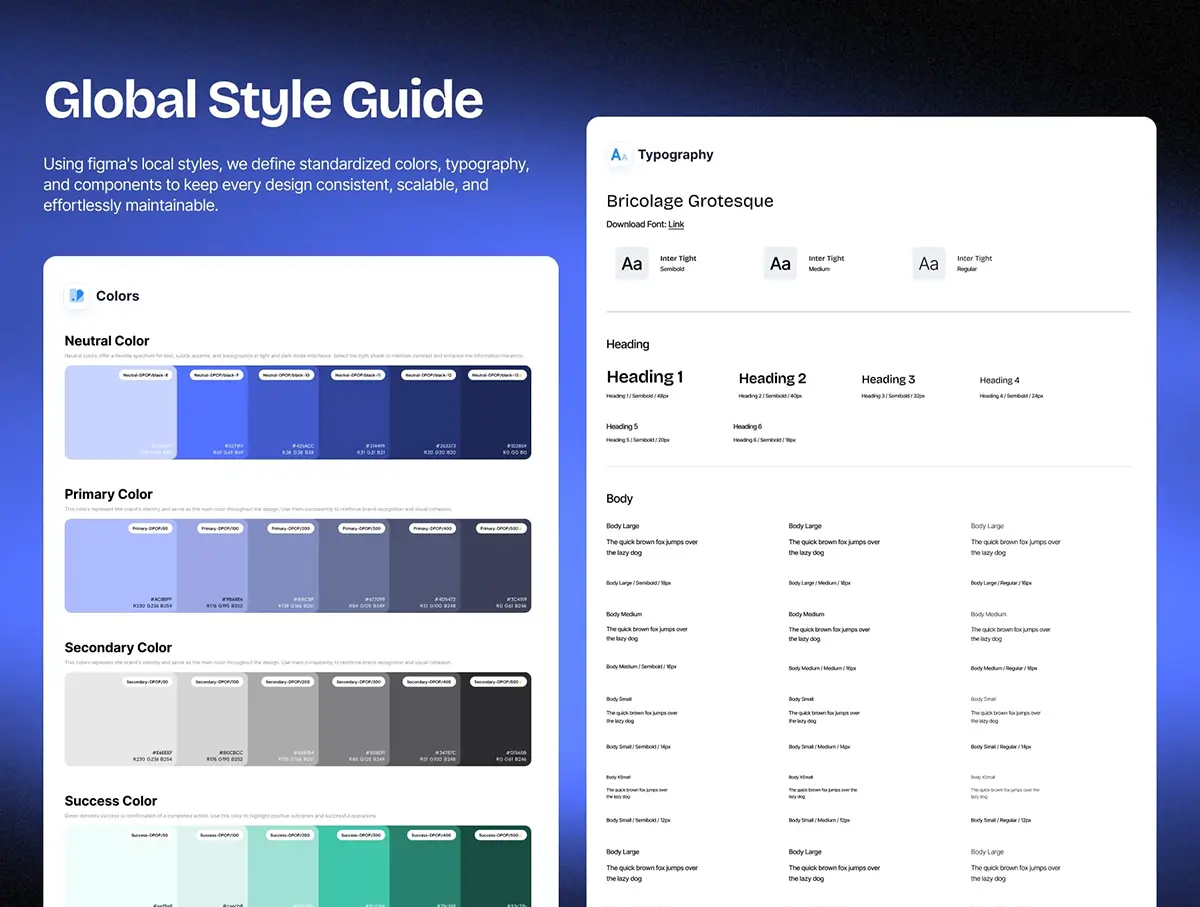Click the Heading 6 text sample
1200x907 pixels.
747,427
